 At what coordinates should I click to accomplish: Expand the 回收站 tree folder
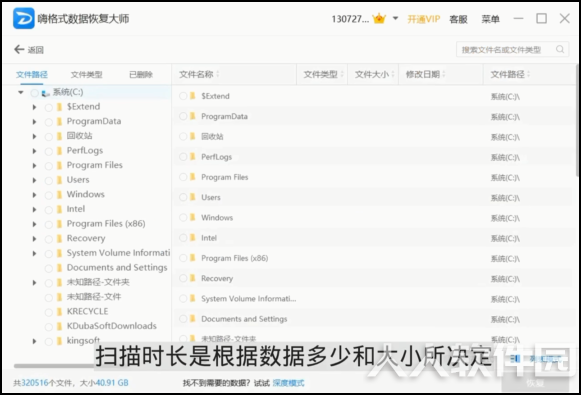pos(34,136)
